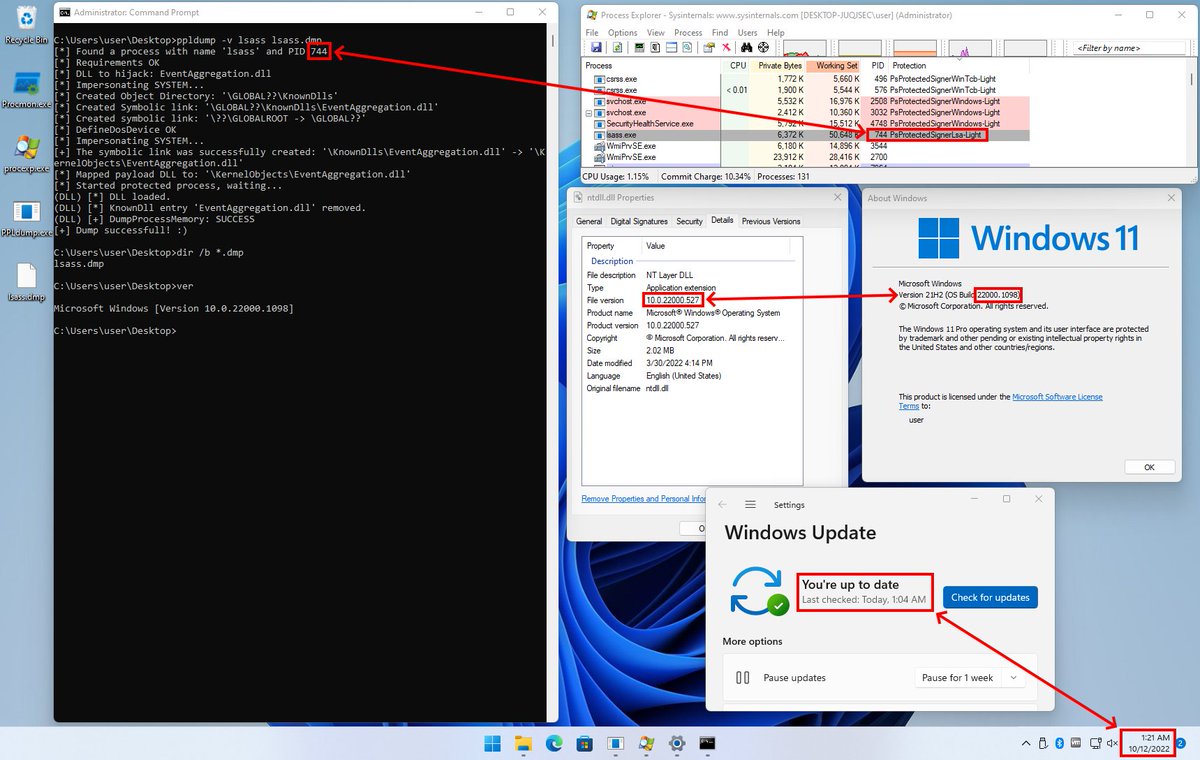
Task: Open the Windows Start button on taskbar
Action: 493,743
